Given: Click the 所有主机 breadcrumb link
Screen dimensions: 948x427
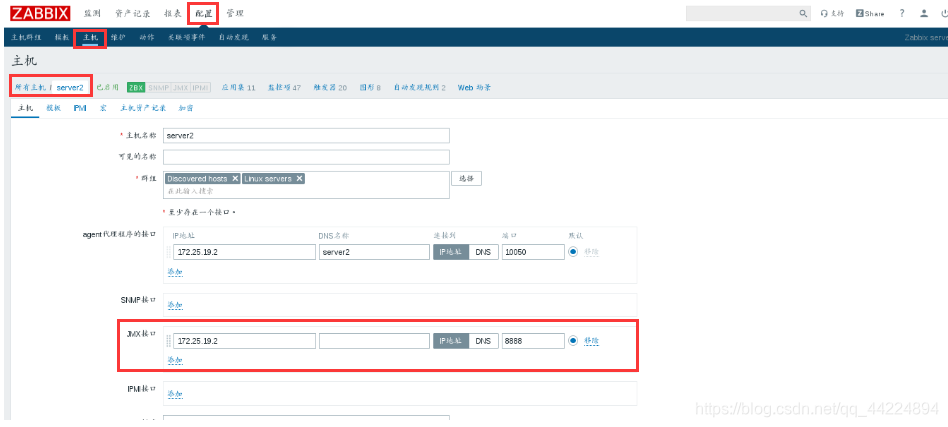Looking at the screenshot, I should [30, 87].
